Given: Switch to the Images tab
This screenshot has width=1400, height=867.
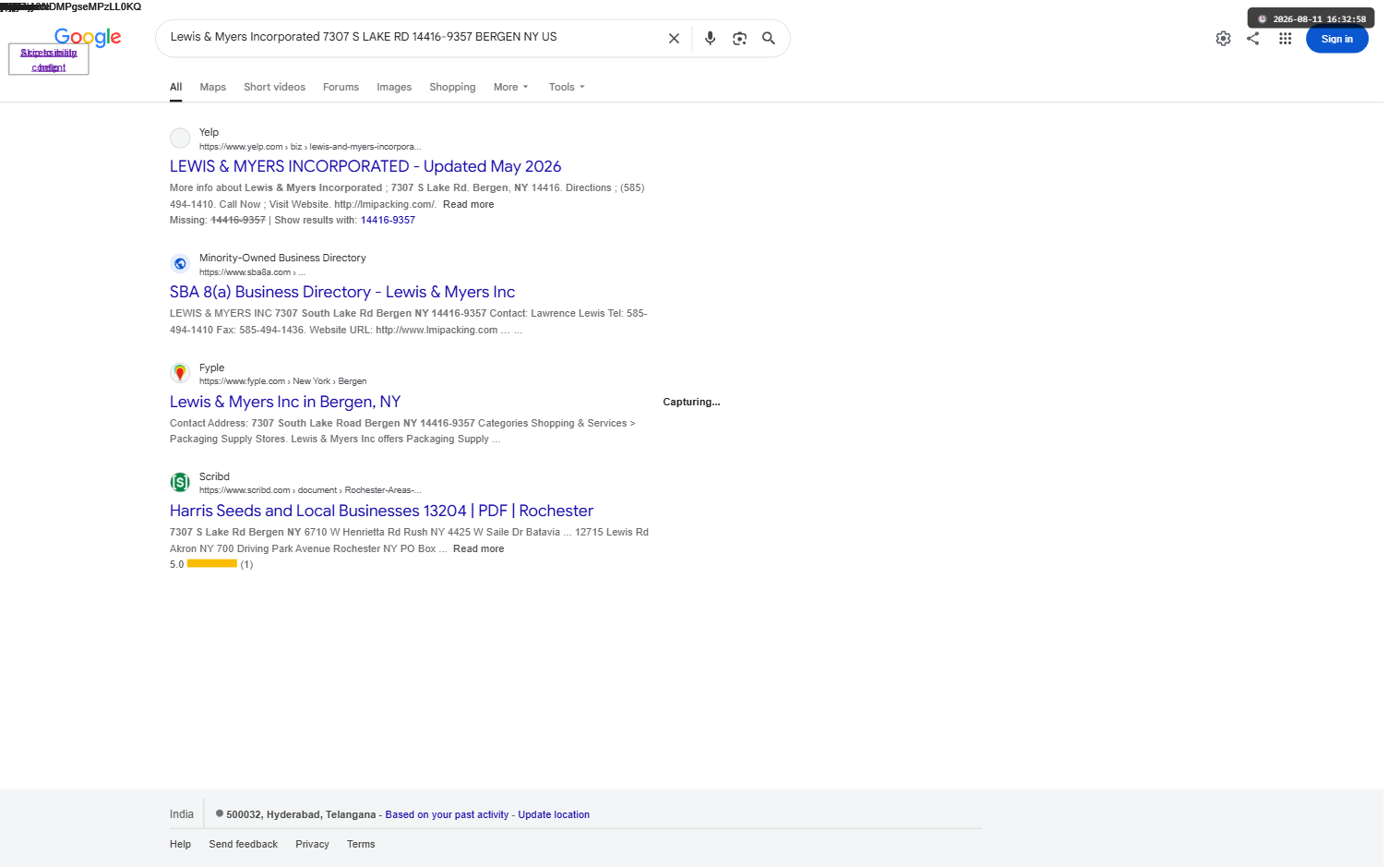Looking at the screenshot, I should tap(394, 87).
